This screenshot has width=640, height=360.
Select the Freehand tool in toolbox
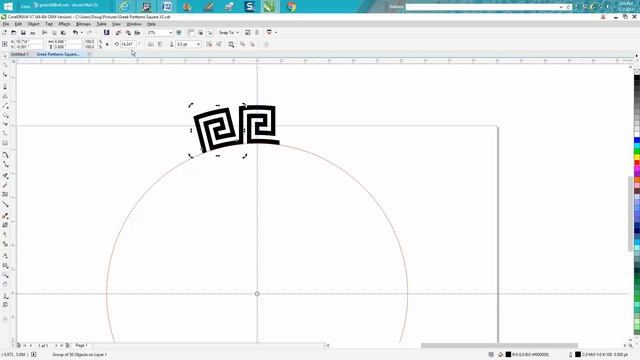5,106
